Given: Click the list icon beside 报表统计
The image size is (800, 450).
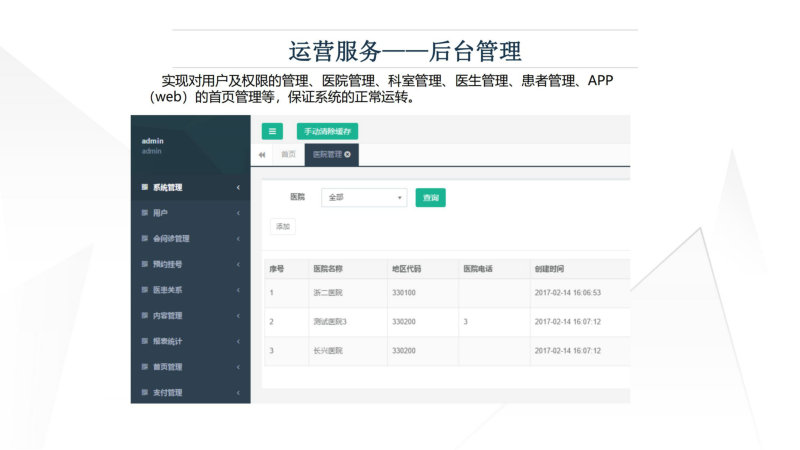Looking at the screenshot, I should coord(145,341).
